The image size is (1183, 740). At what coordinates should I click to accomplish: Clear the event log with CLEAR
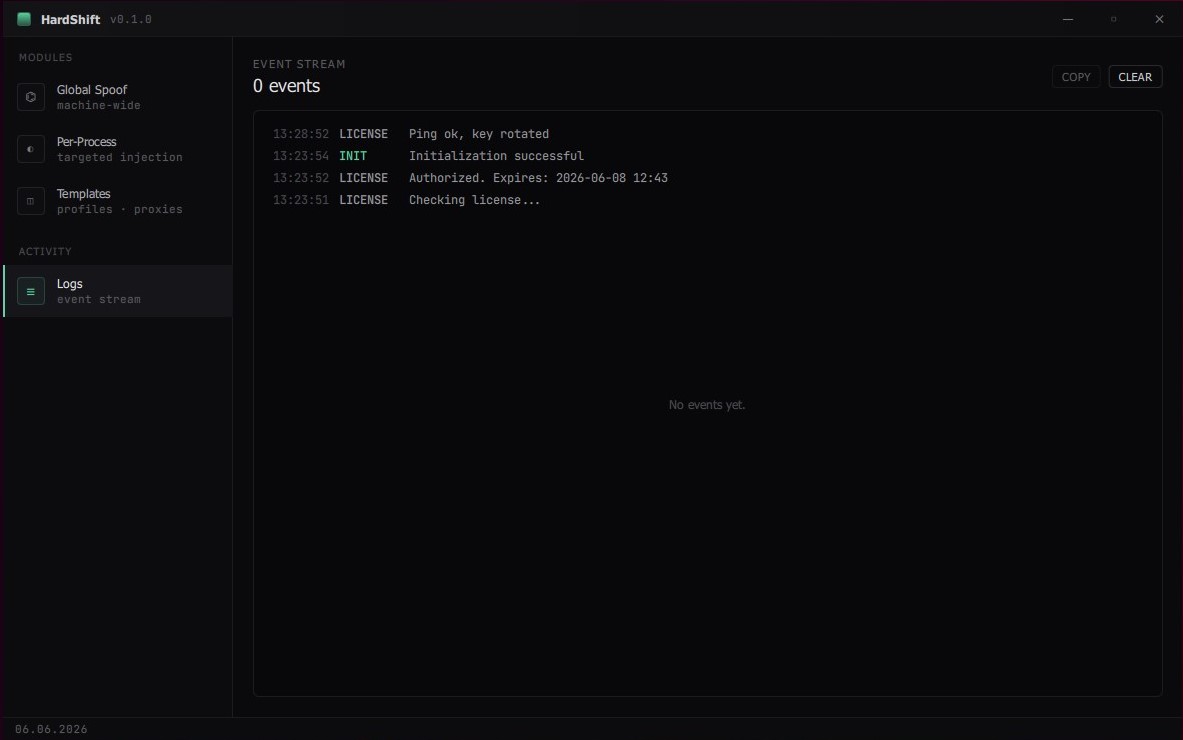coord(1135,77)
